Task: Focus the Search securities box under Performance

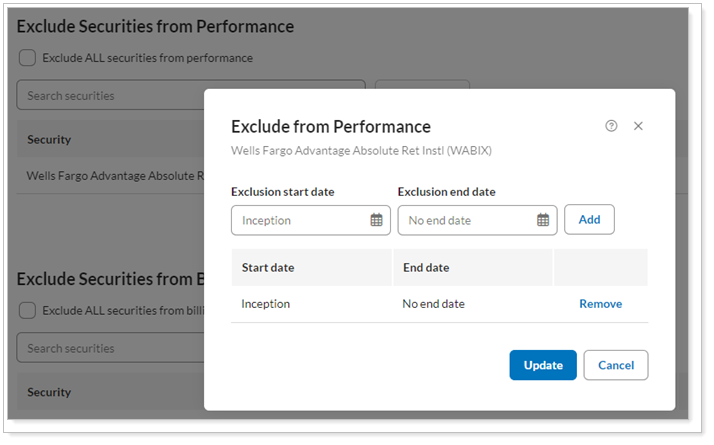Action: point(110,96)
